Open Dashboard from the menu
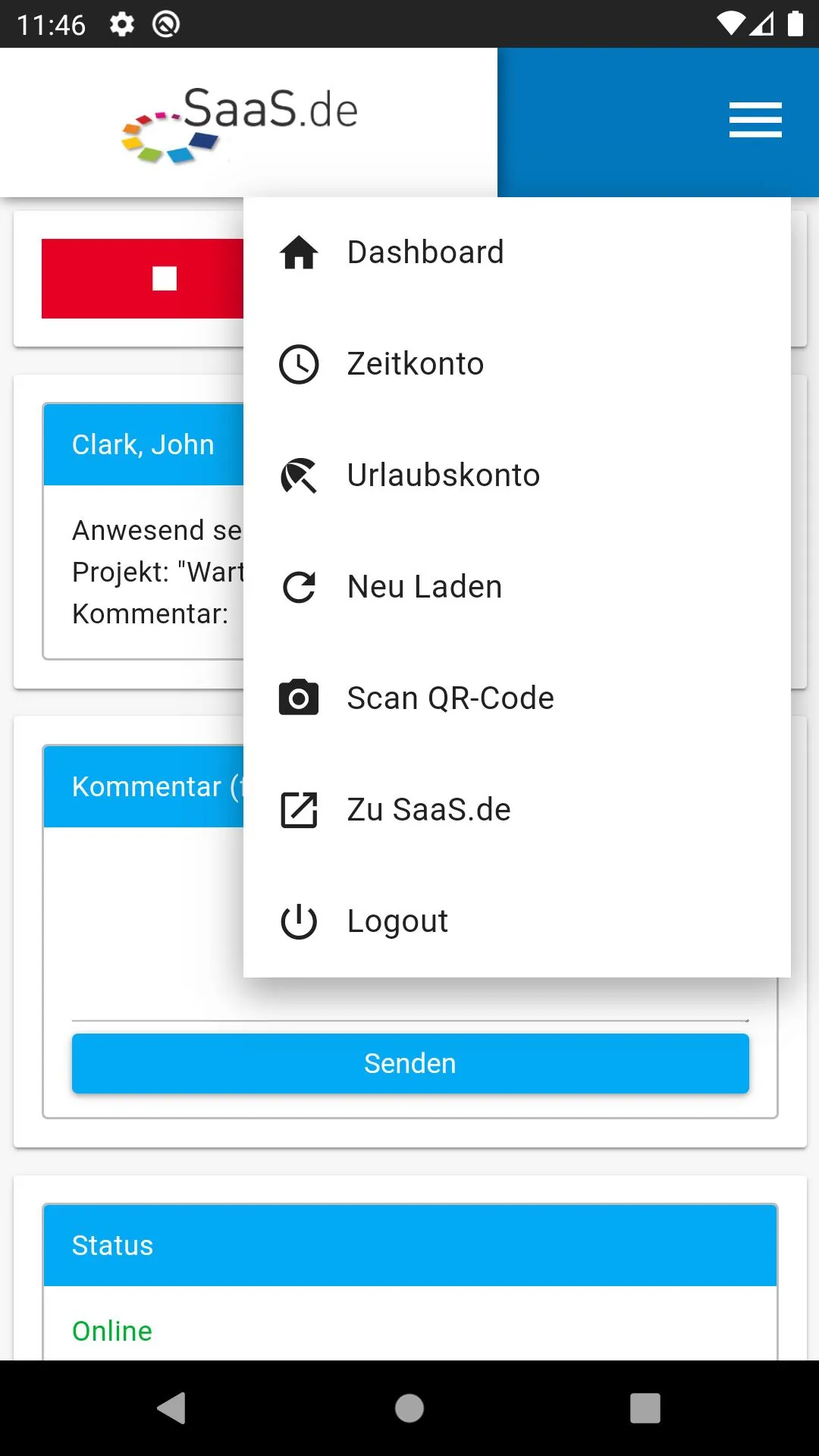This screenshot has width=819, height=1456. pyautogui.click(x=517, y=253)
